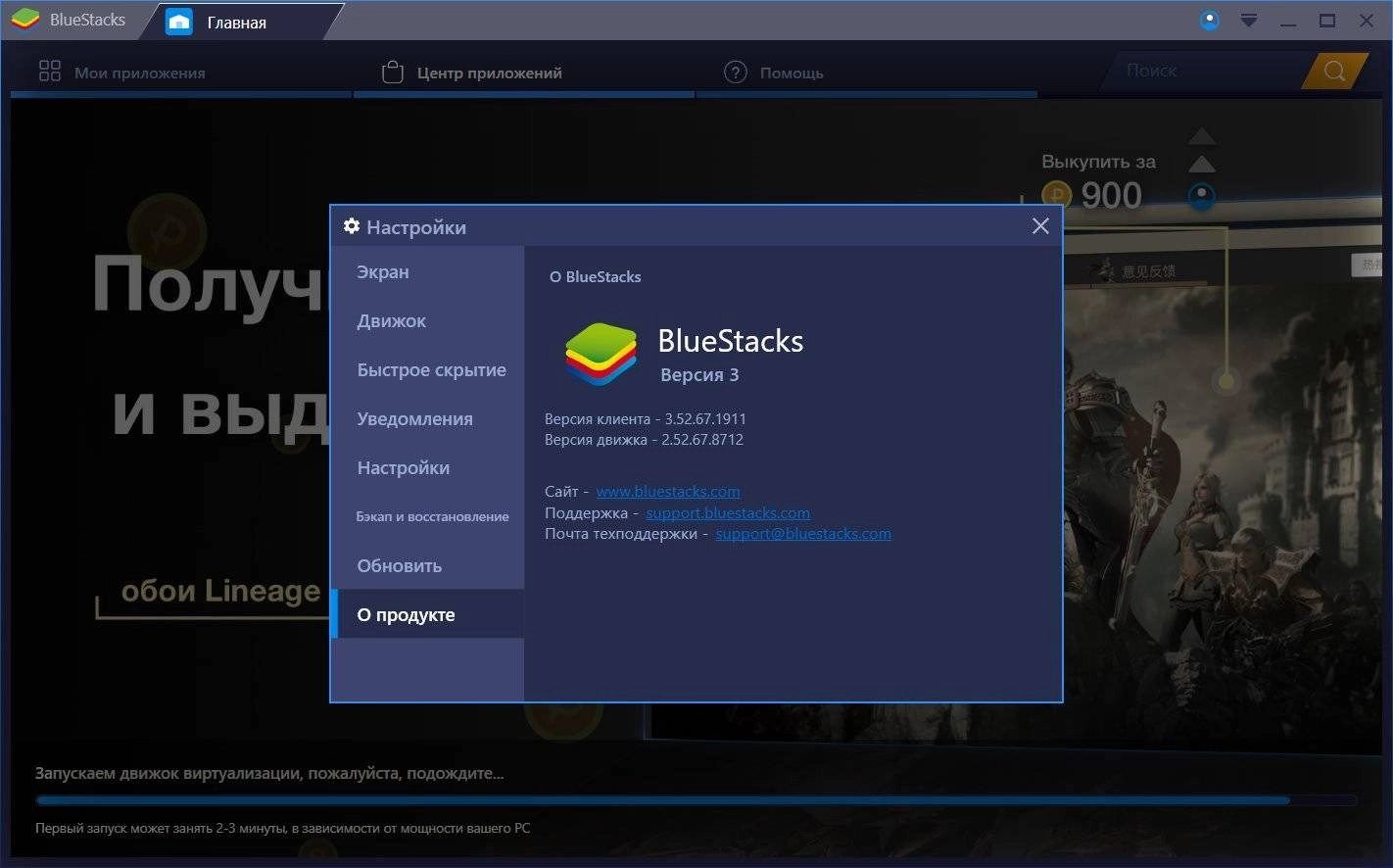Open the www.bluestacks.com link

point(668,492)
